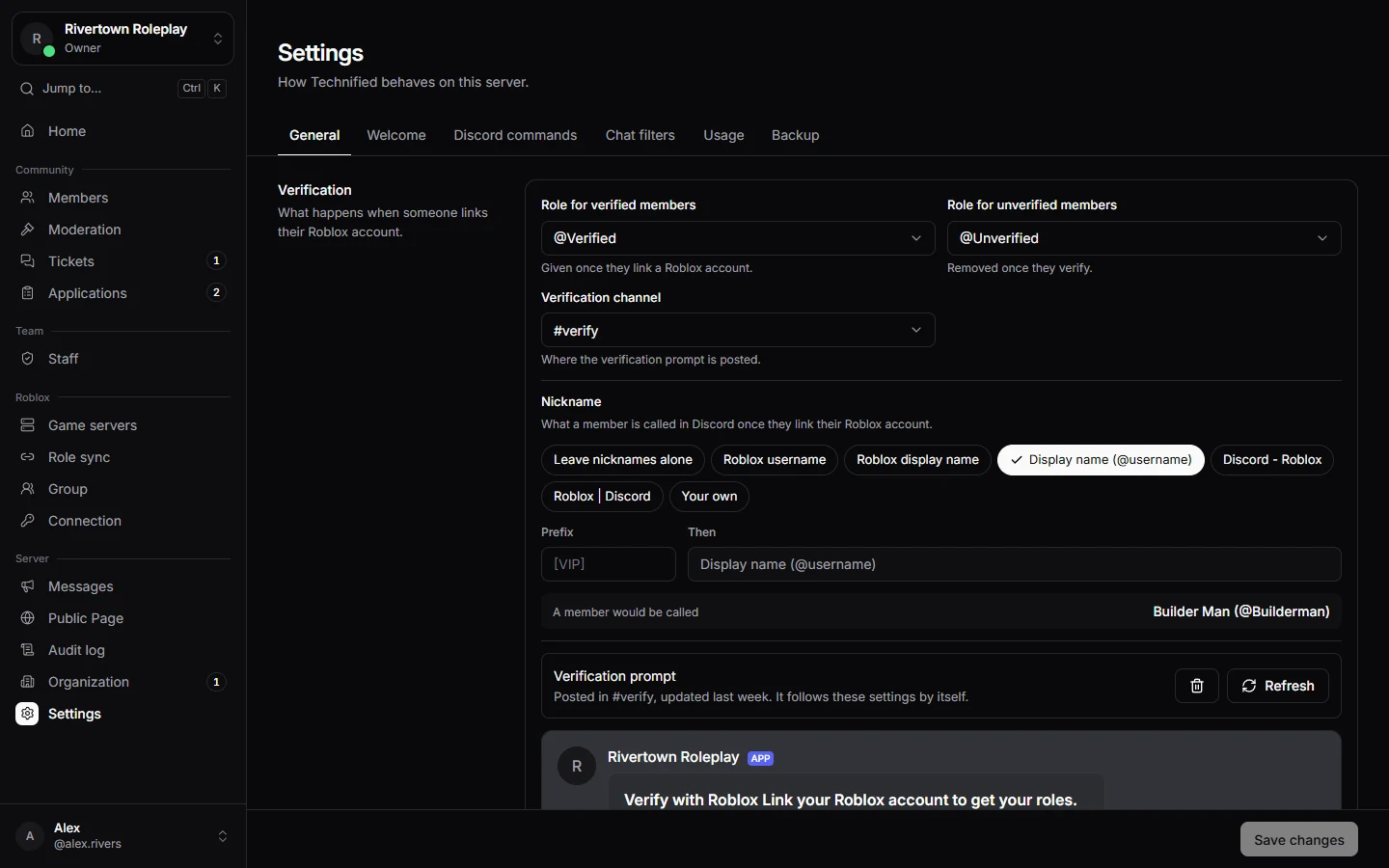This screenshot has height=868, width=1389.
Task: Click the Applications count badge showing 2
Action: pyautogui.click(x=216, y=292)
